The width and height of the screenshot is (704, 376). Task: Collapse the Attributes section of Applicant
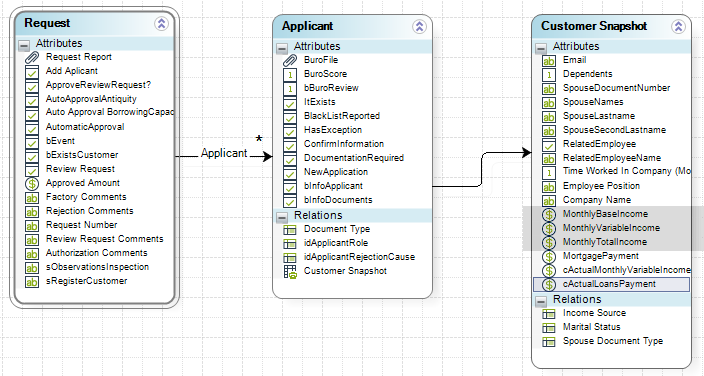282,48
